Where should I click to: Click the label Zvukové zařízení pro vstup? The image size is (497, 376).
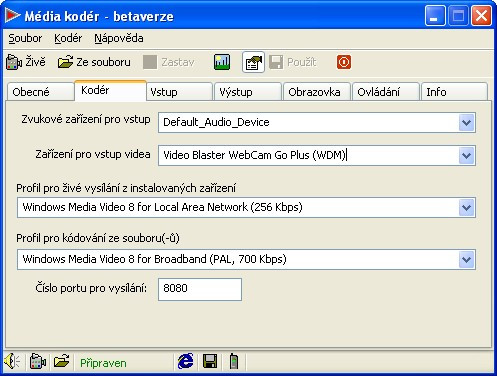pos(86,119)
